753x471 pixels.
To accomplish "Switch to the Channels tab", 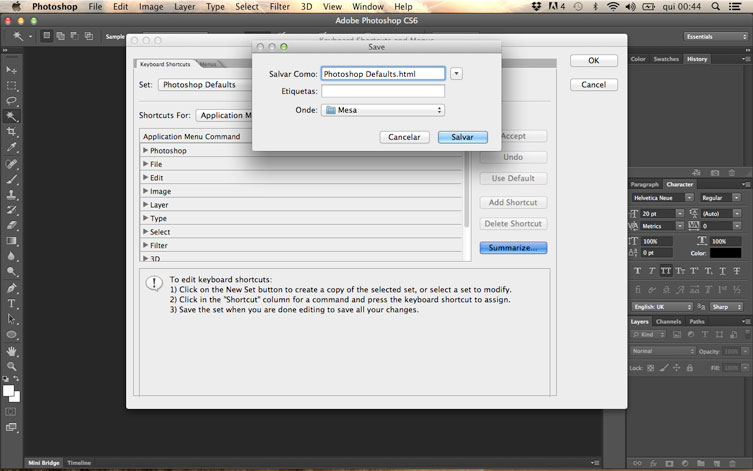I will click(668, 321).
